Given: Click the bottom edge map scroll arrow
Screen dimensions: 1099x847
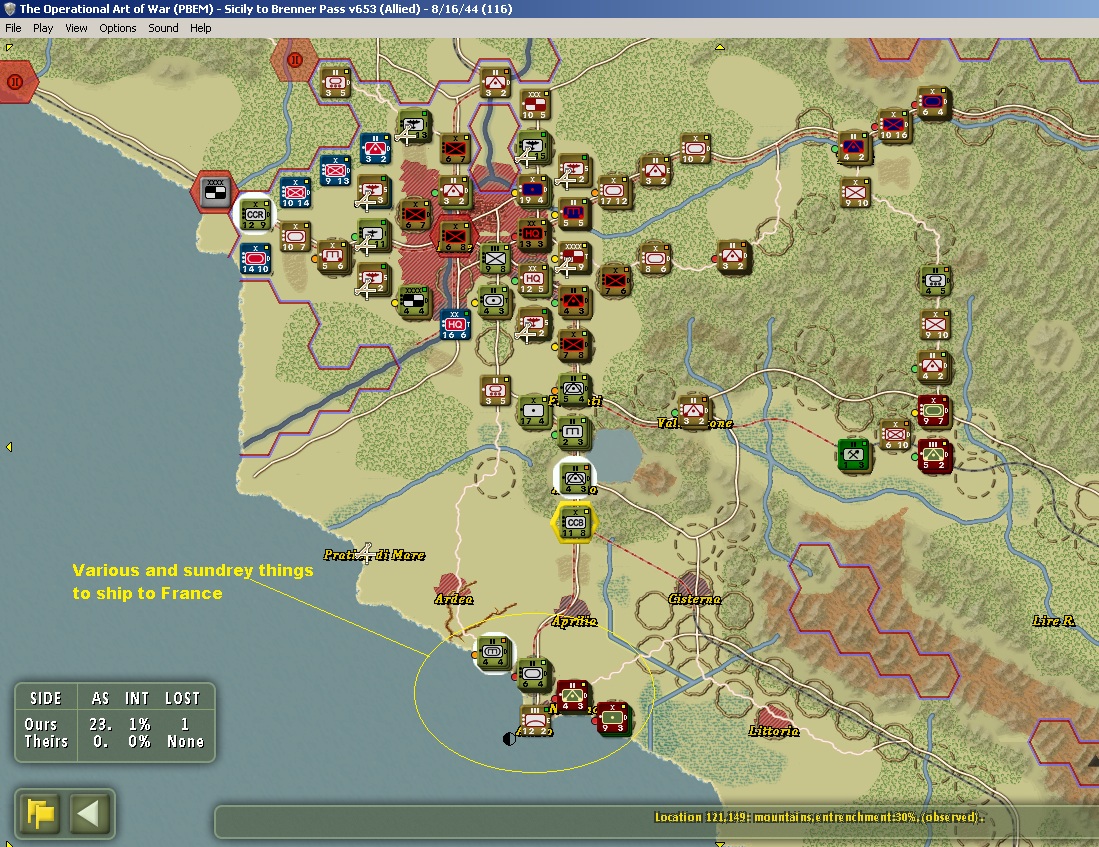Looking at the screenshot, I should [x=719, y=843].
